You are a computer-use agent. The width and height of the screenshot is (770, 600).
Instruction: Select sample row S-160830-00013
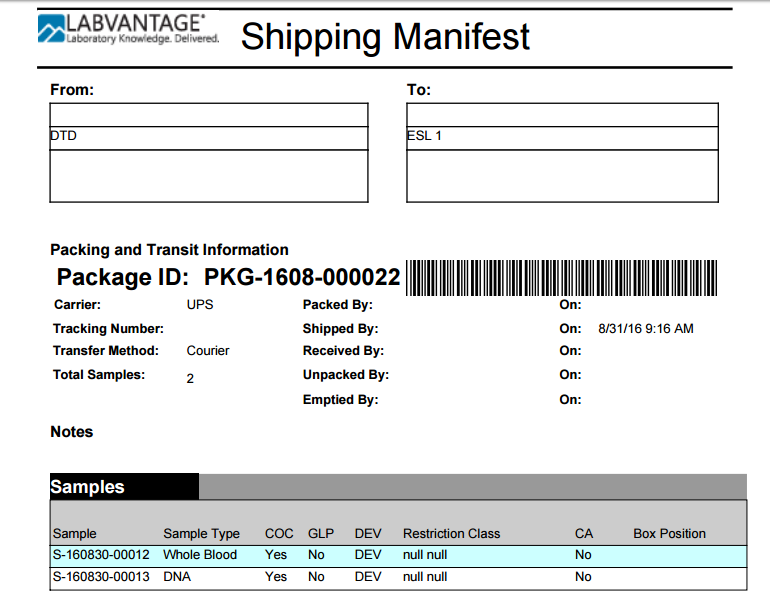coord(398,578)
